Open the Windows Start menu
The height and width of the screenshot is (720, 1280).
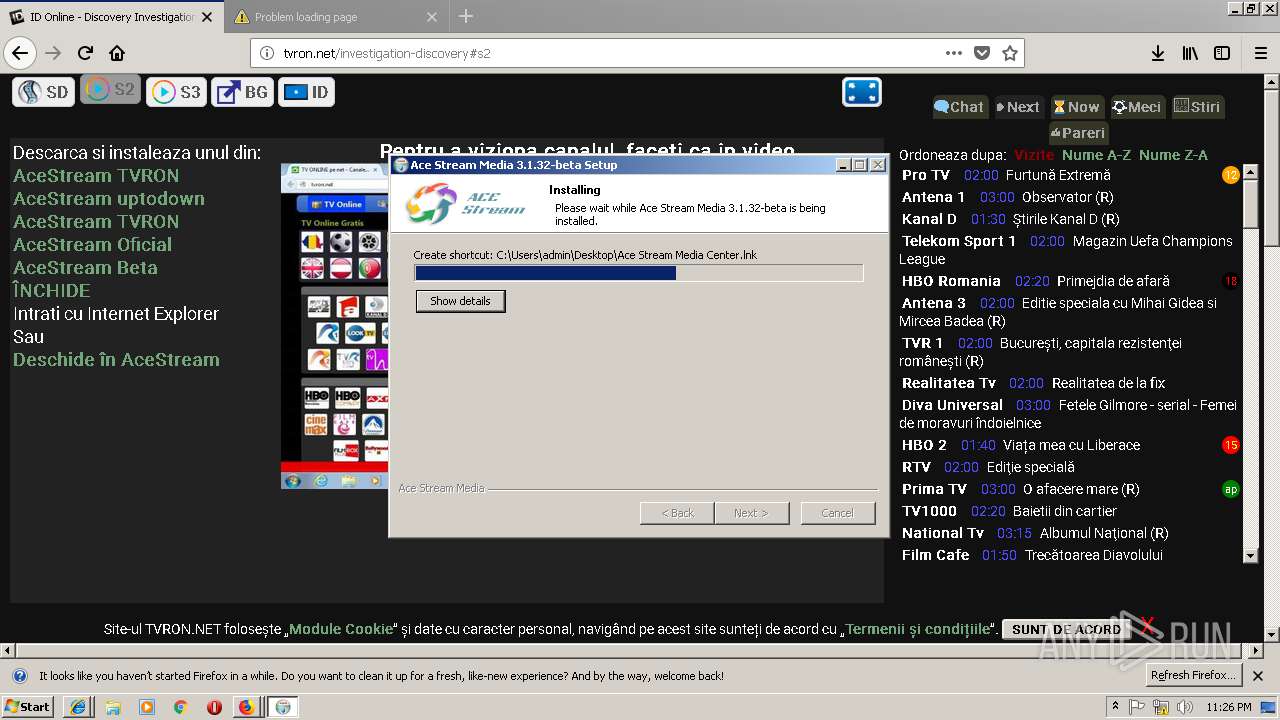pos(28,707)
